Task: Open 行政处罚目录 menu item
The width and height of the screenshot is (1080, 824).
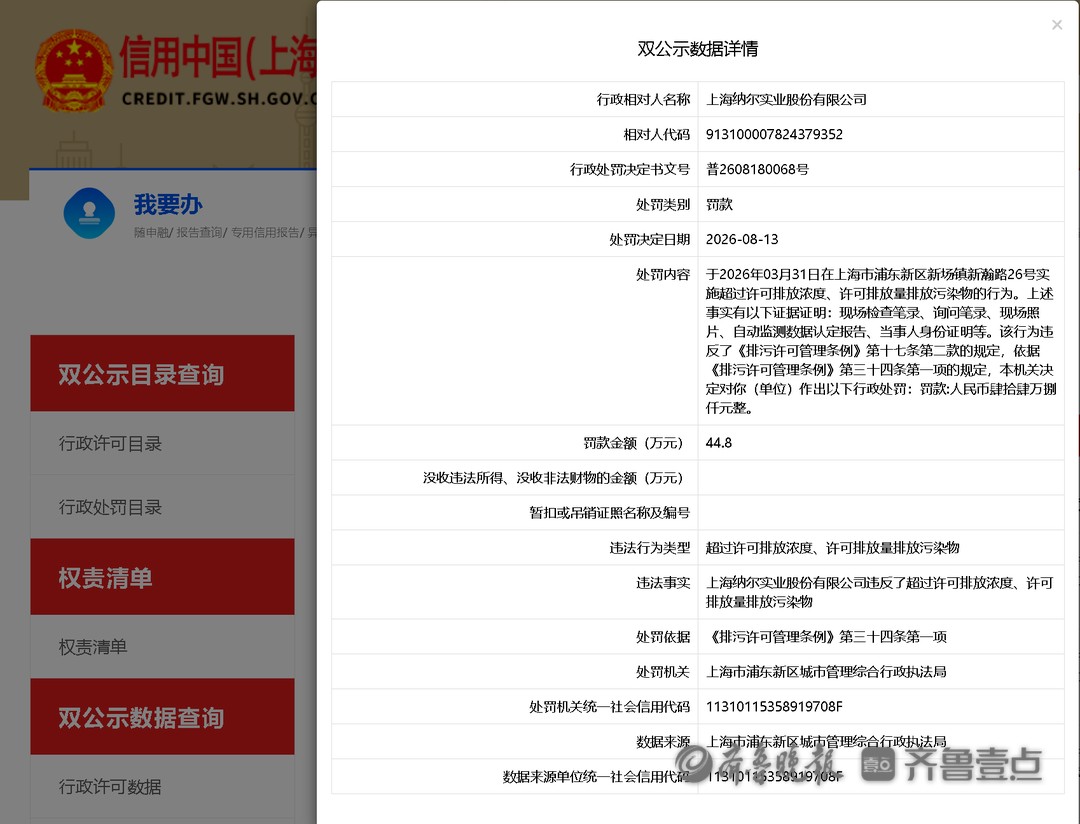Action: tap(110, 507)
